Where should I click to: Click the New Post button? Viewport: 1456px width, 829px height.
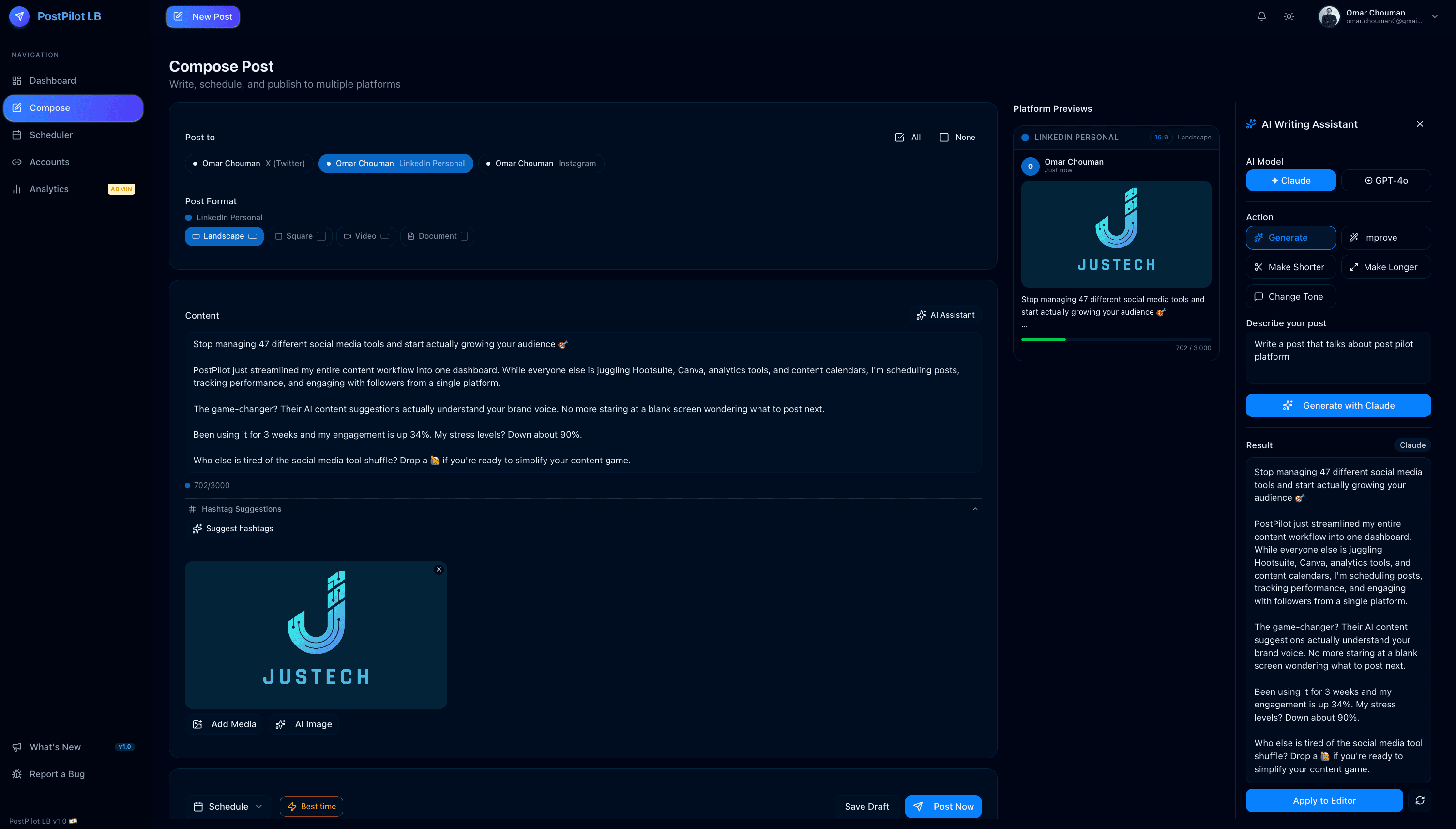click(202, 16)
